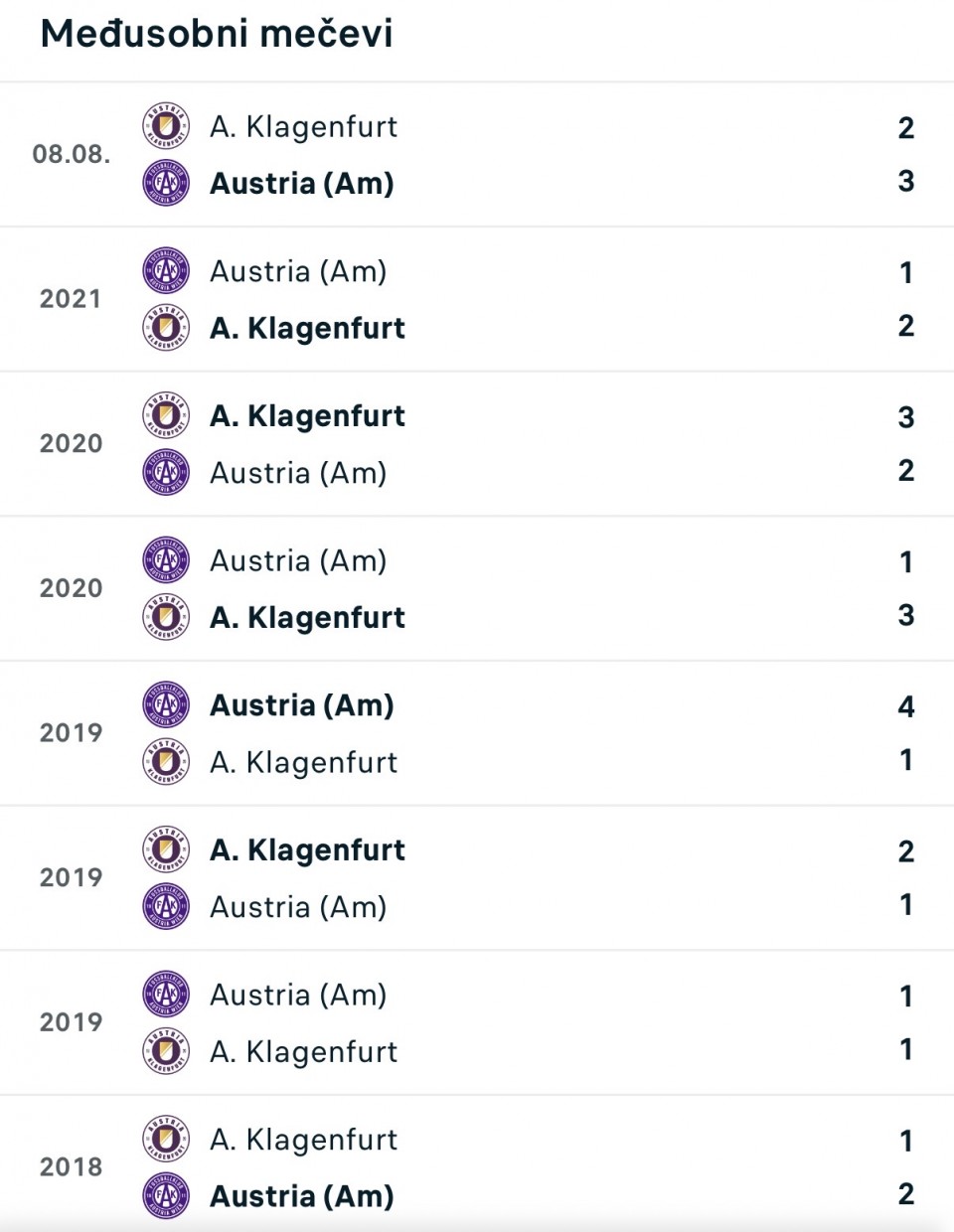Select A. Klagenfurt logo in the 2021 match

point(166,328)
